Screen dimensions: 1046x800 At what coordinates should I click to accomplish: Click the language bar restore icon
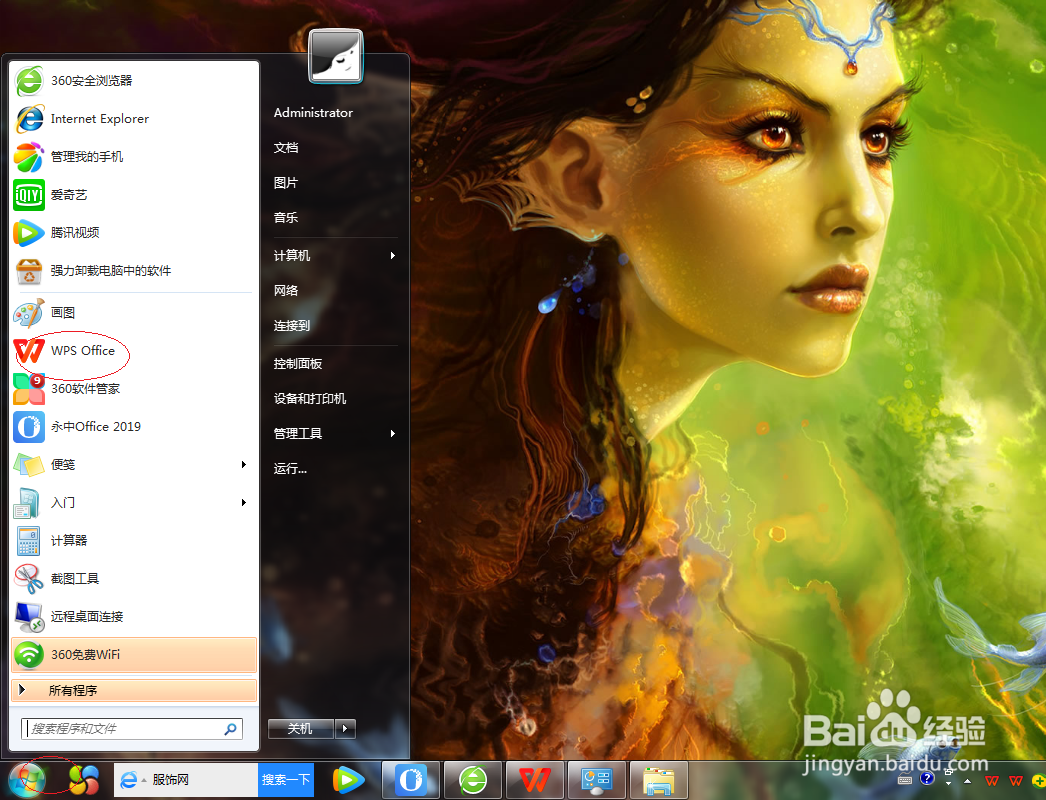[x=948, y=773]
